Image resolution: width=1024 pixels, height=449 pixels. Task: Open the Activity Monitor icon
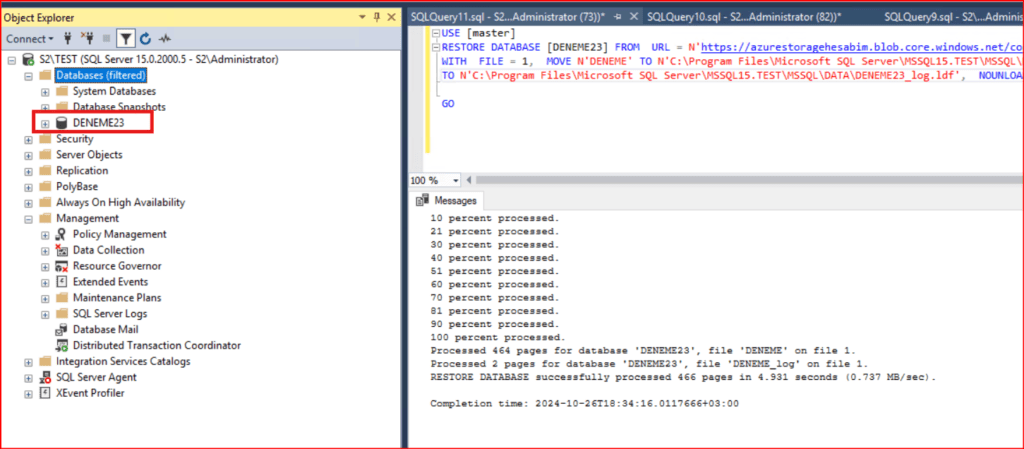pos(165,38)
